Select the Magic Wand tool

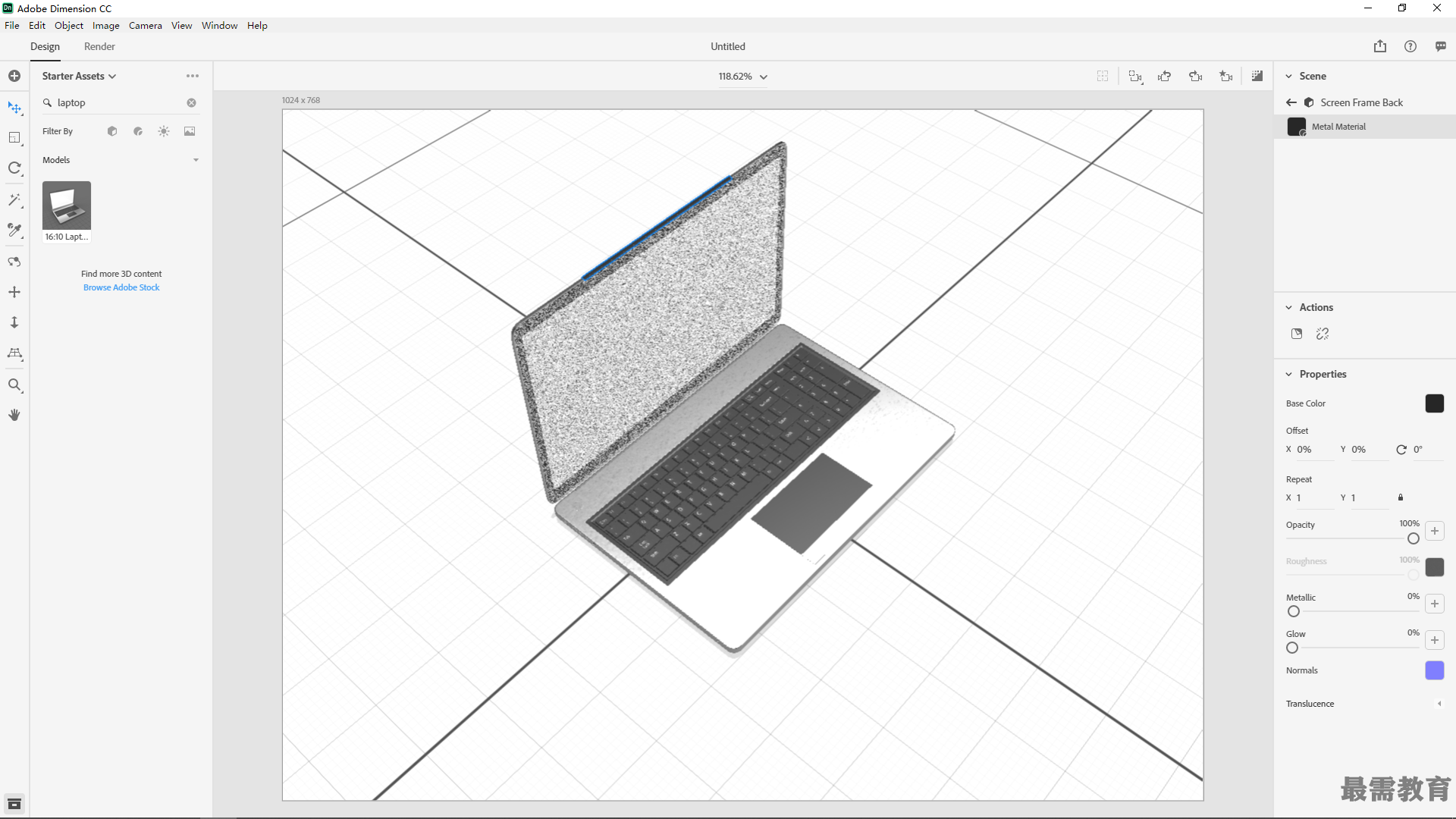point(14,199)
